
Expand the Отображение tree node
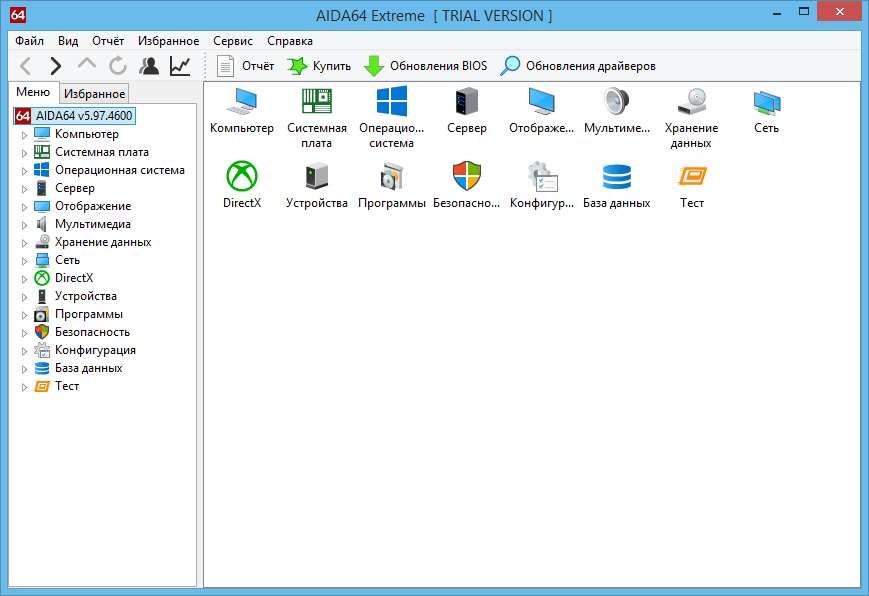coord(24,207)
